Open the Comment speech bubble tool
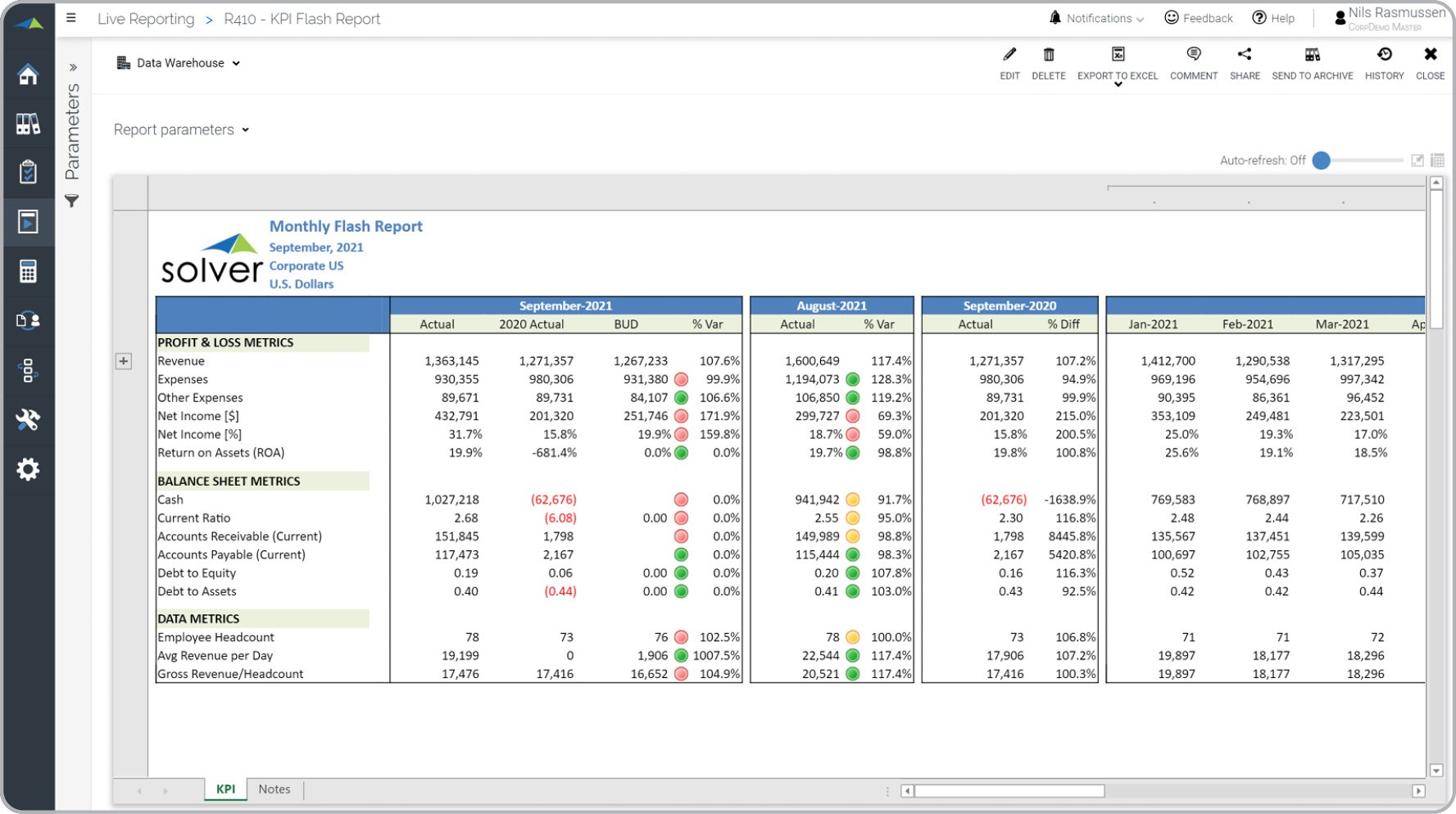Viewport: 1456px width, 814px height. click(1193, 55)
